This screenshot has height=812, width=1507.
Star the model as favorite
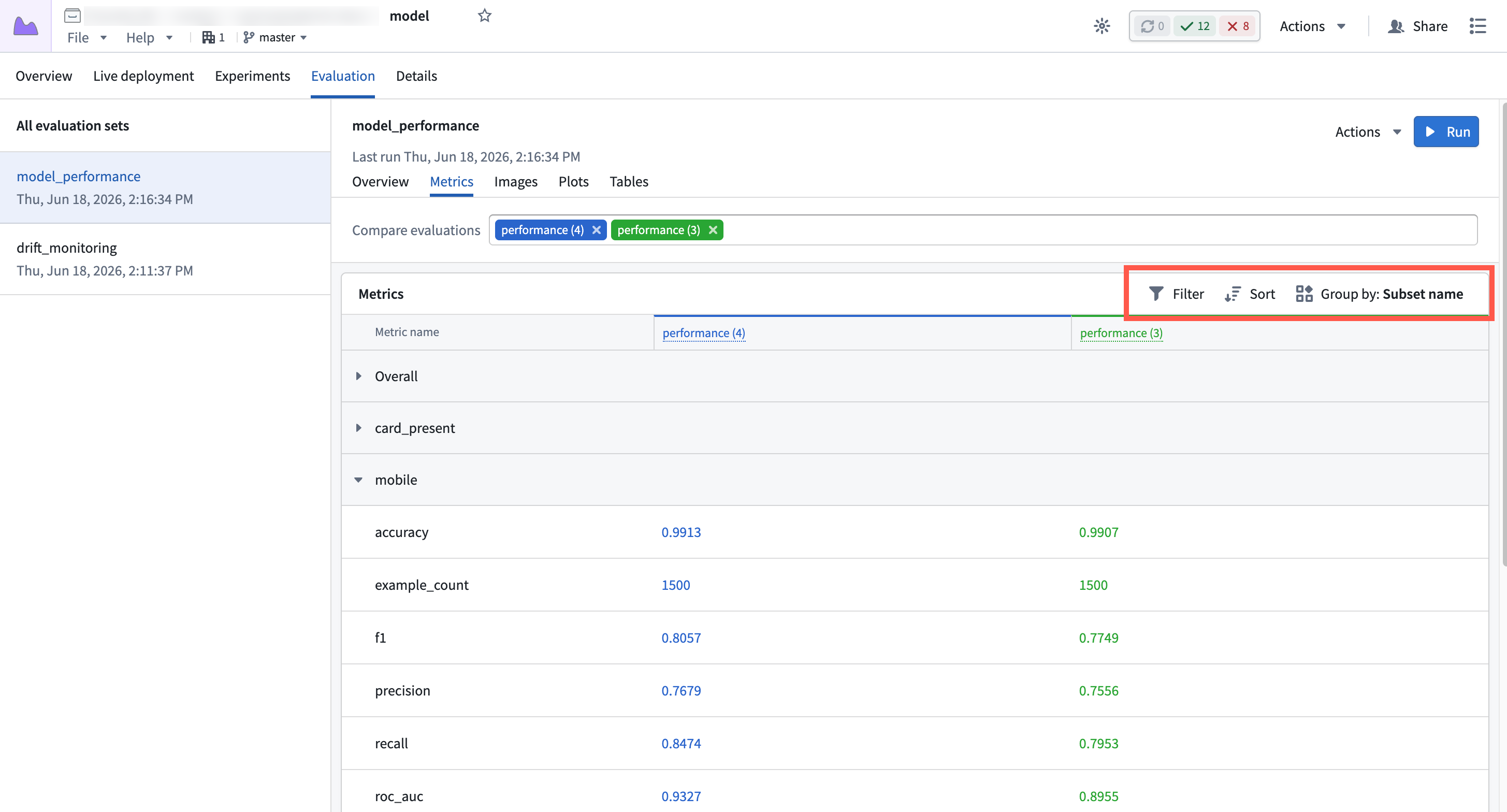[484, 16]
